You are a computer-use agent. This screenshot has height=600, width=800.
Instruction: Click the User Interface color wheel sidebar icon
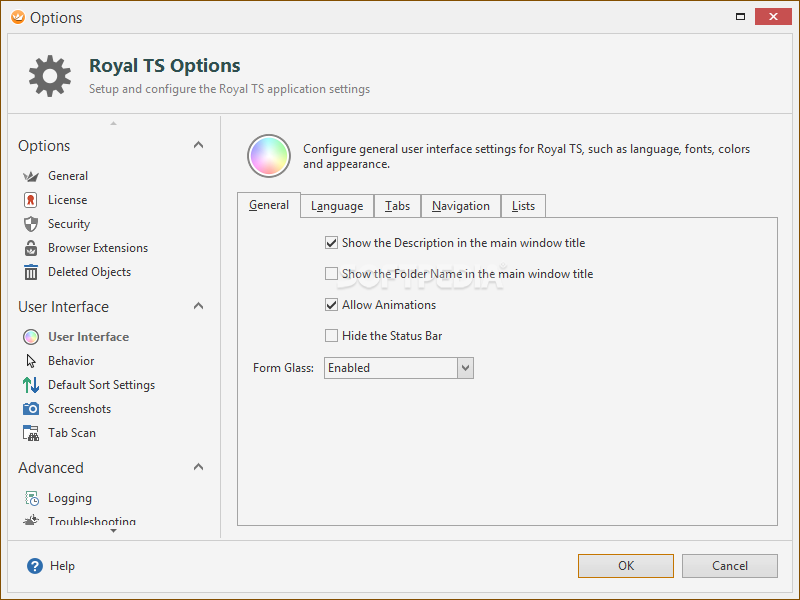tap(31, 337)
